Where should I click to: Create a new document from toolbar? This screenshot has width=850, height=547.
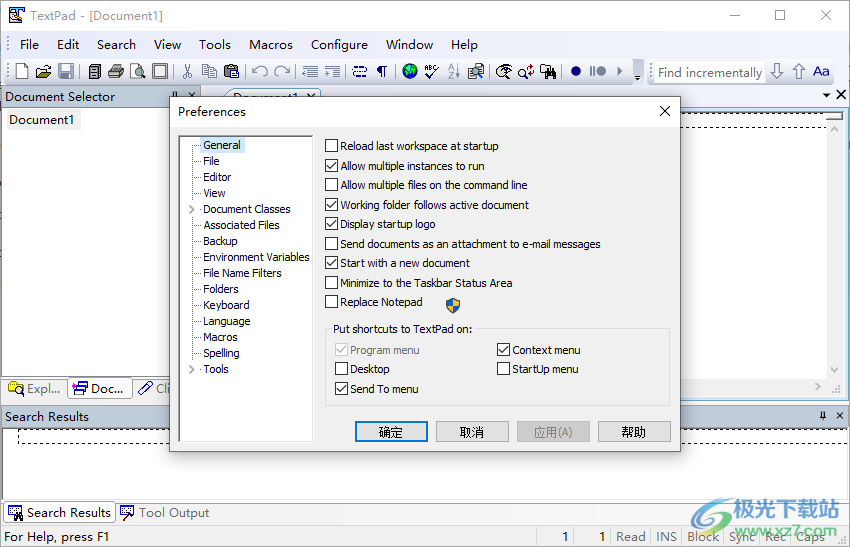point(22,71)
